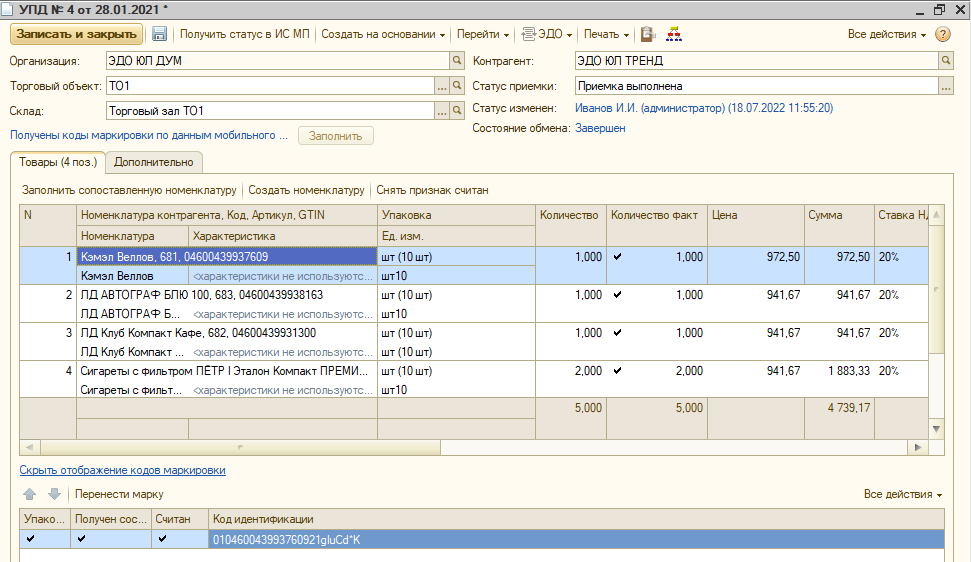Image resolution: width=971 pixels, height=562 pixels.
Task: Open ЭДО dropdown menu
Action: point(547,34)
